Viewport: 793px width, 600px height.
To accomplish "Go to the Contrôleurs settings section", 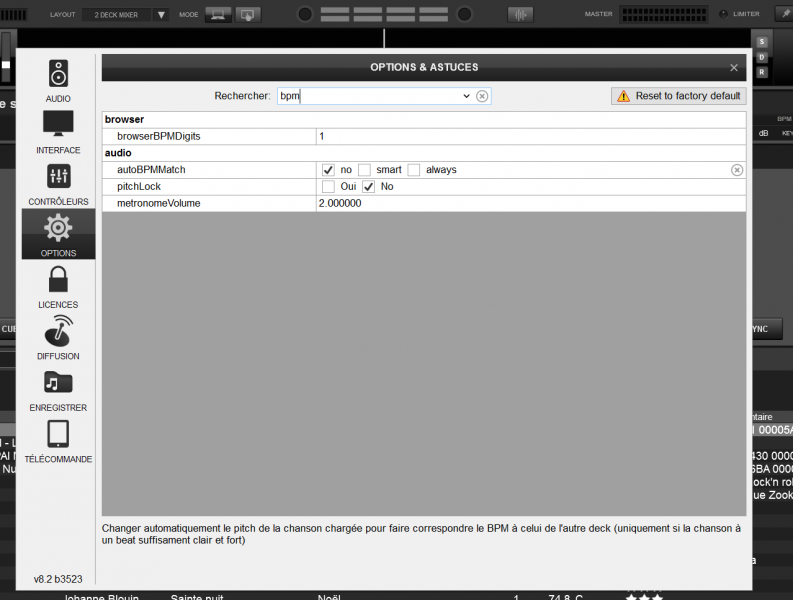I will (x=58, y=183).
